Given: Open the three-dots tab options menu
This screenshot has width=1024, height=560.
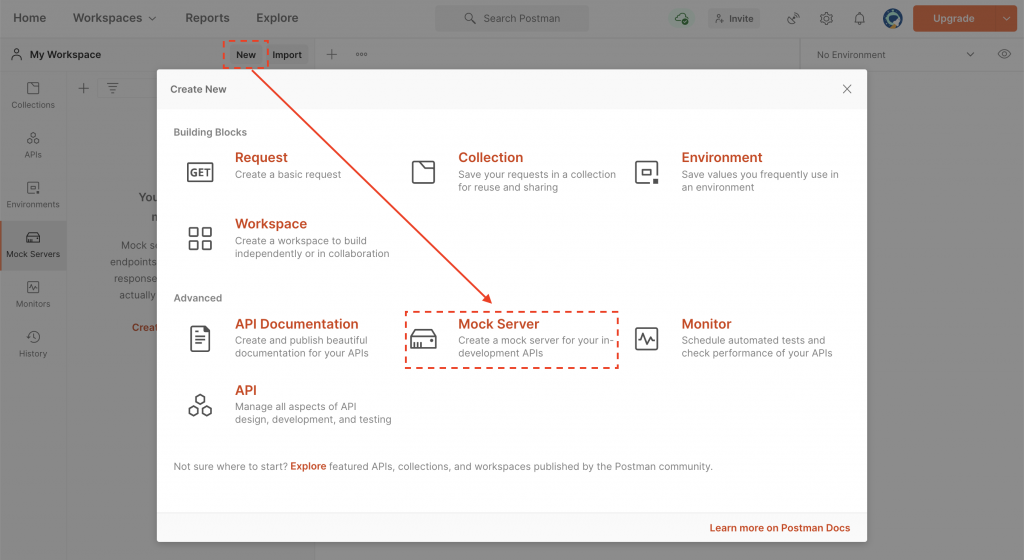Looking at the screenshot, I should click(361, 54).
